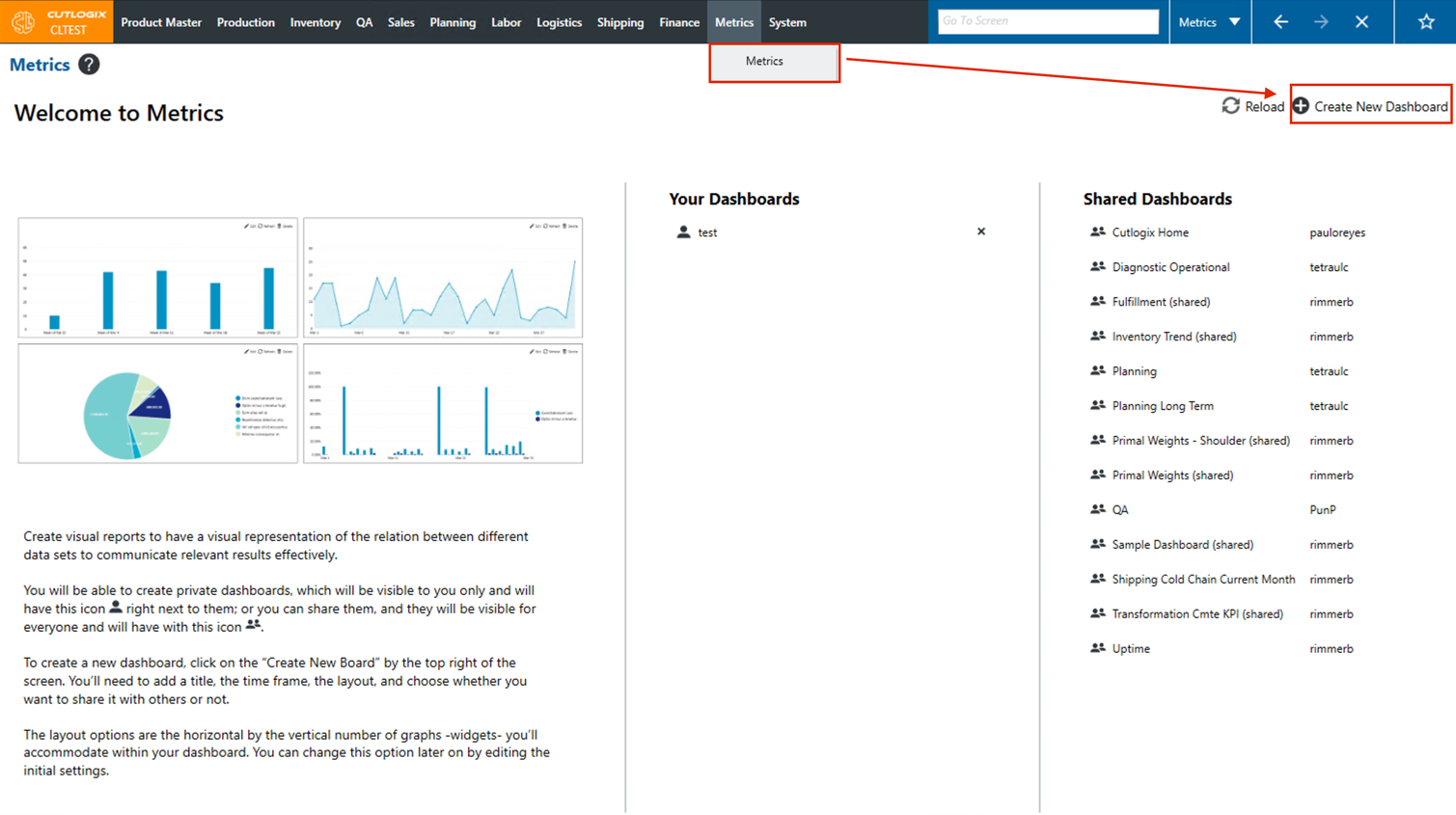This screenshot has width=1456, height=815.
Task: Open the Inventory menu
Action: [x=315, y=22]
